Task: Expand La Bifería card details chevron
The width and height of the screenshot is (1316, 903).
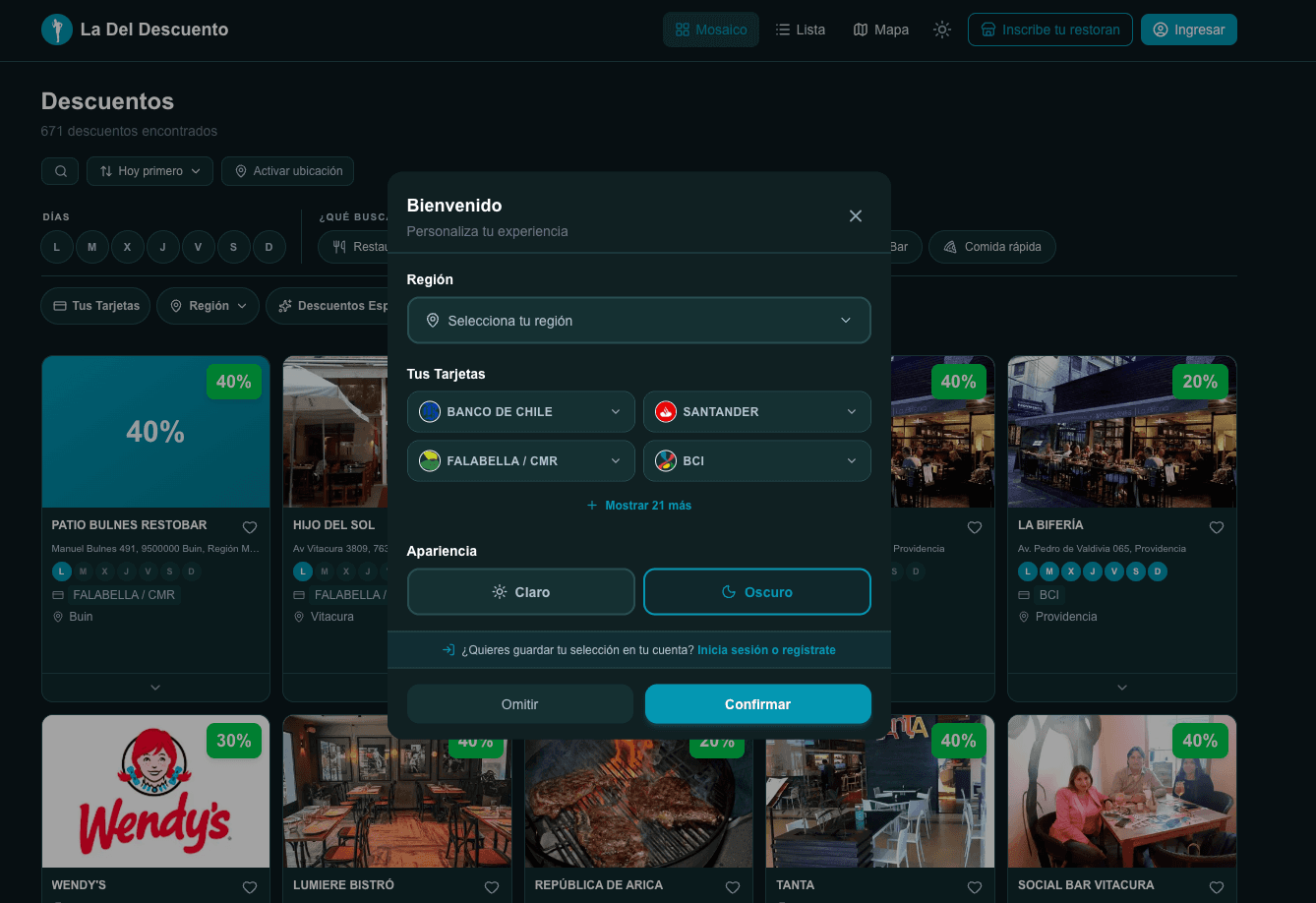Action: [x=1122, y=688]
